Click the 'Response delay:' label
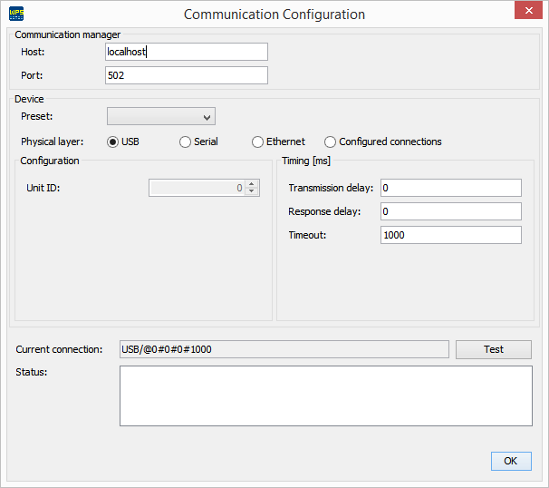Screen dimensions: 549x488 coord(325,211)
